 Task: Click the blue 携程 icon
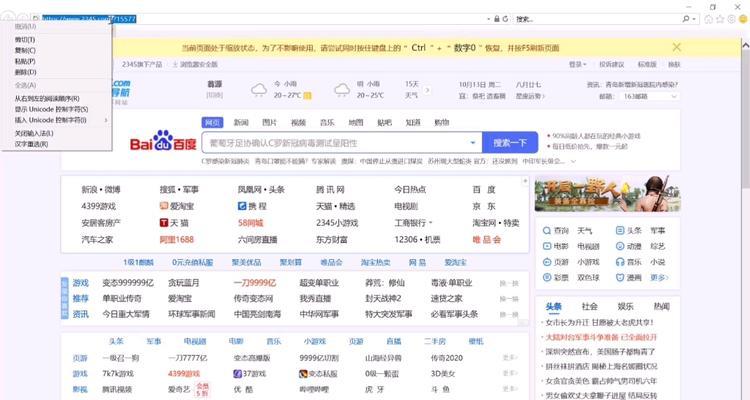(242, 206)
